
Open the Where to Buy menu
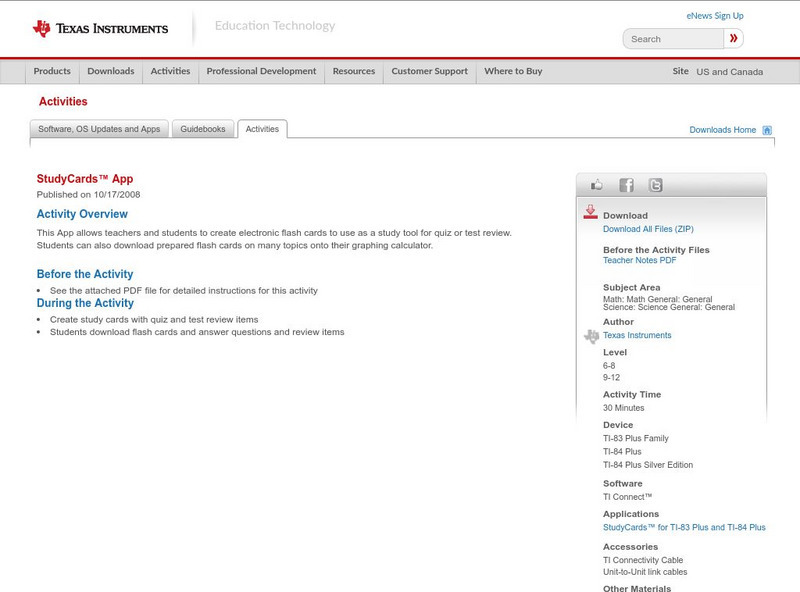(x=513, y=71)
